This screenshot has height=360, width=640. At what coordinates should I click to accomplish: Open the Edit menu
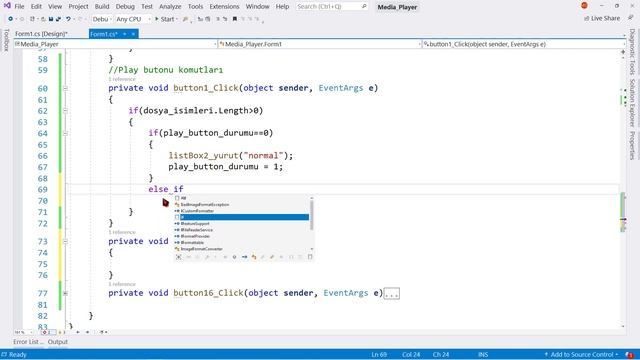tap(36, 7)
